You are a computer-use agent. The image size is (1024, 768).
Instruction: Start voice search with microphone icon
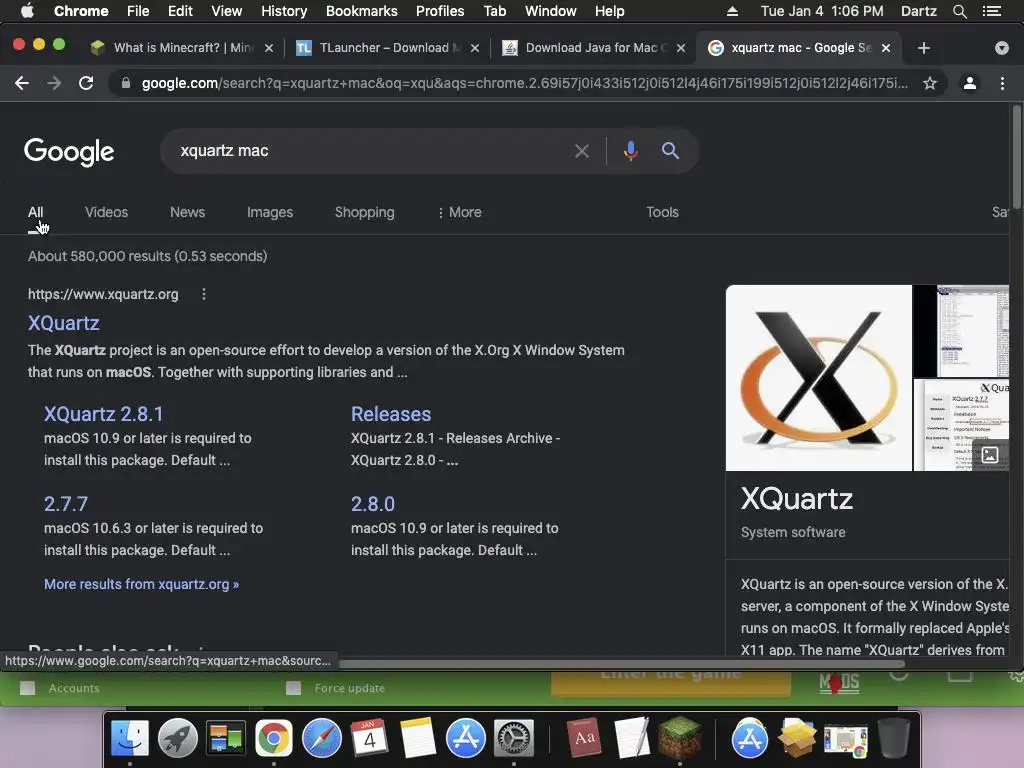point(630,151)
